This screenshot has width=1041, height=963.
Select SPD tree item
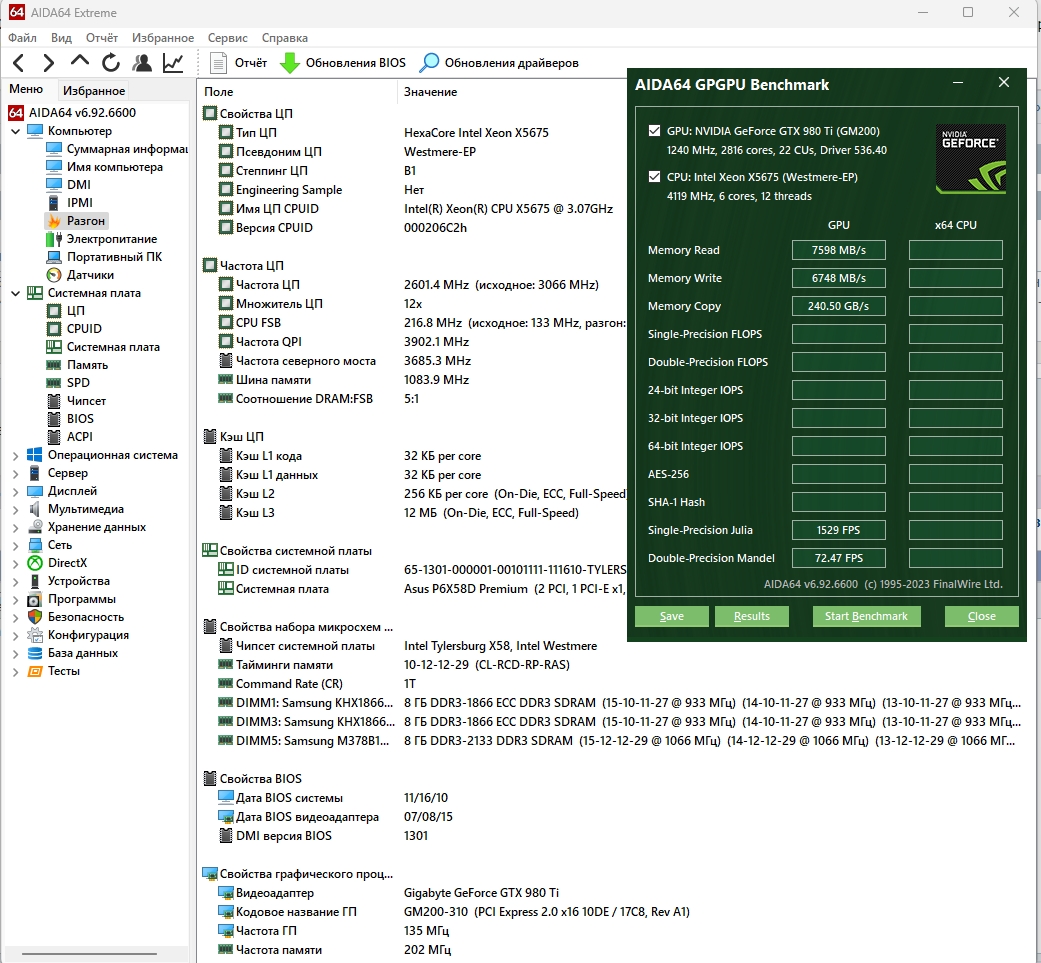pos(78,382)
